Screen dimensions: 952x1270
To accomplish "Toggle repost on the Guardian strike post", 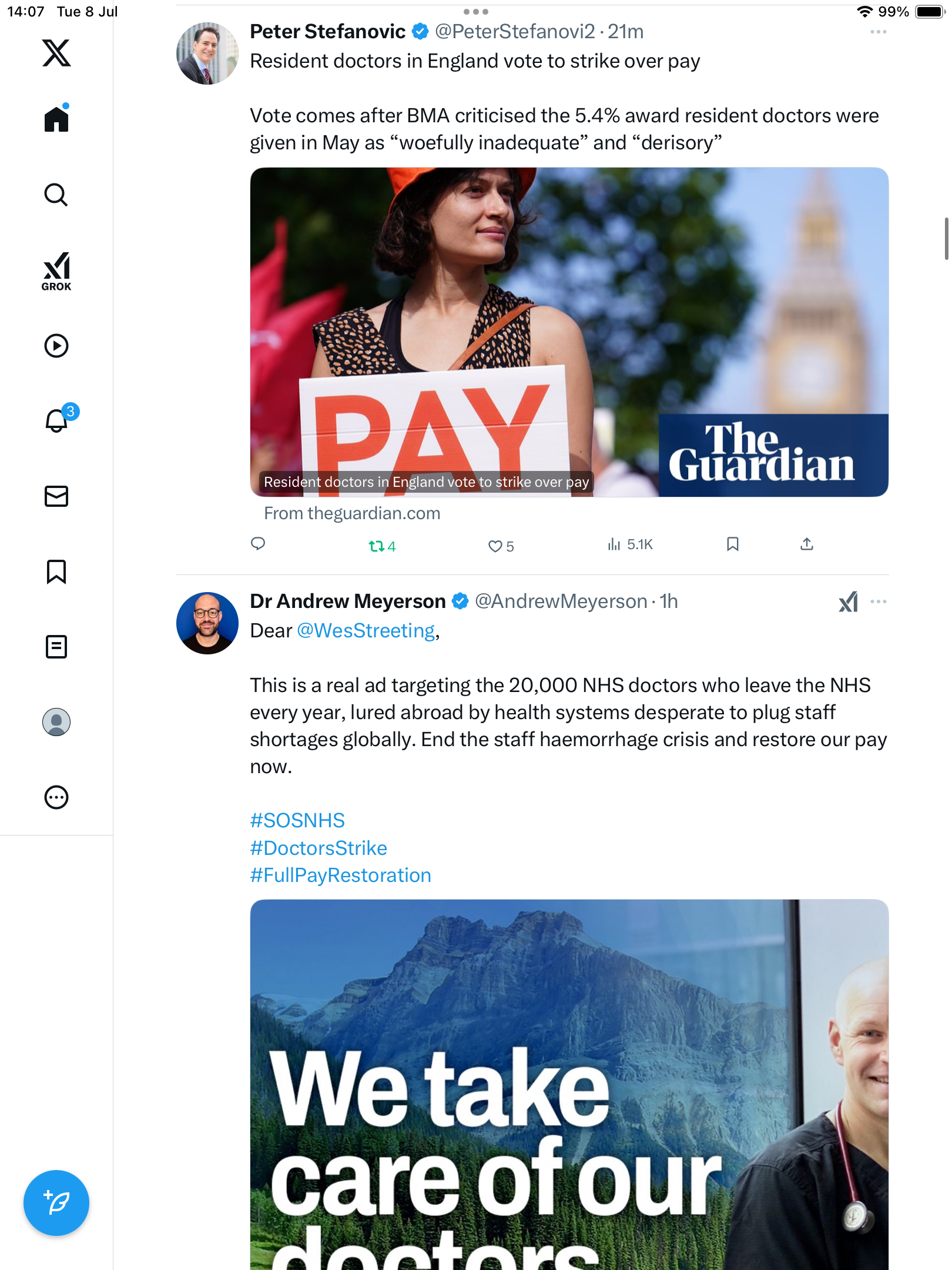I will coord(382,546).
